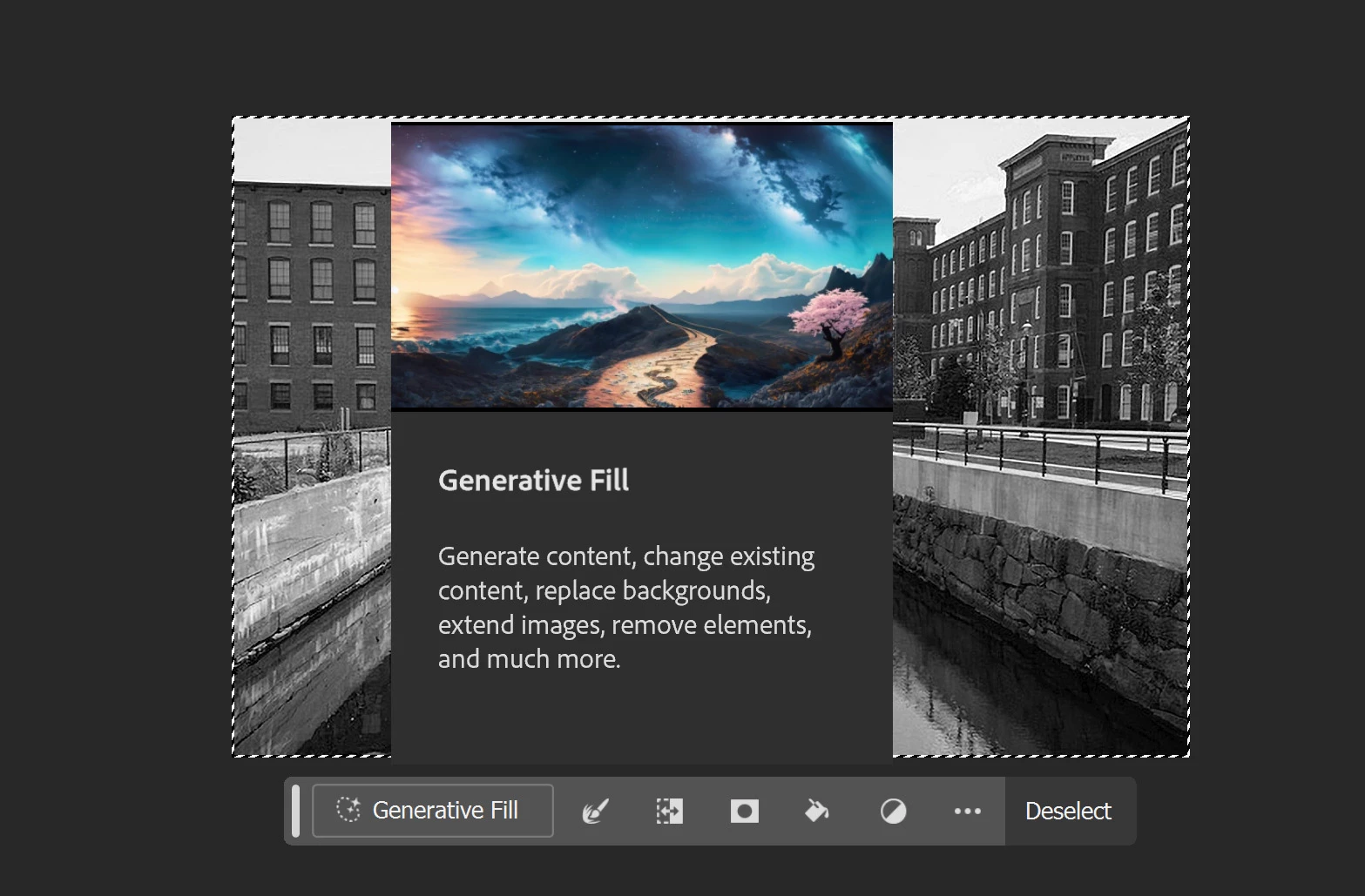This screenshot has width=1365, height=896.
Task: Grab the contextual task bar drag handle
Action: 295,811
